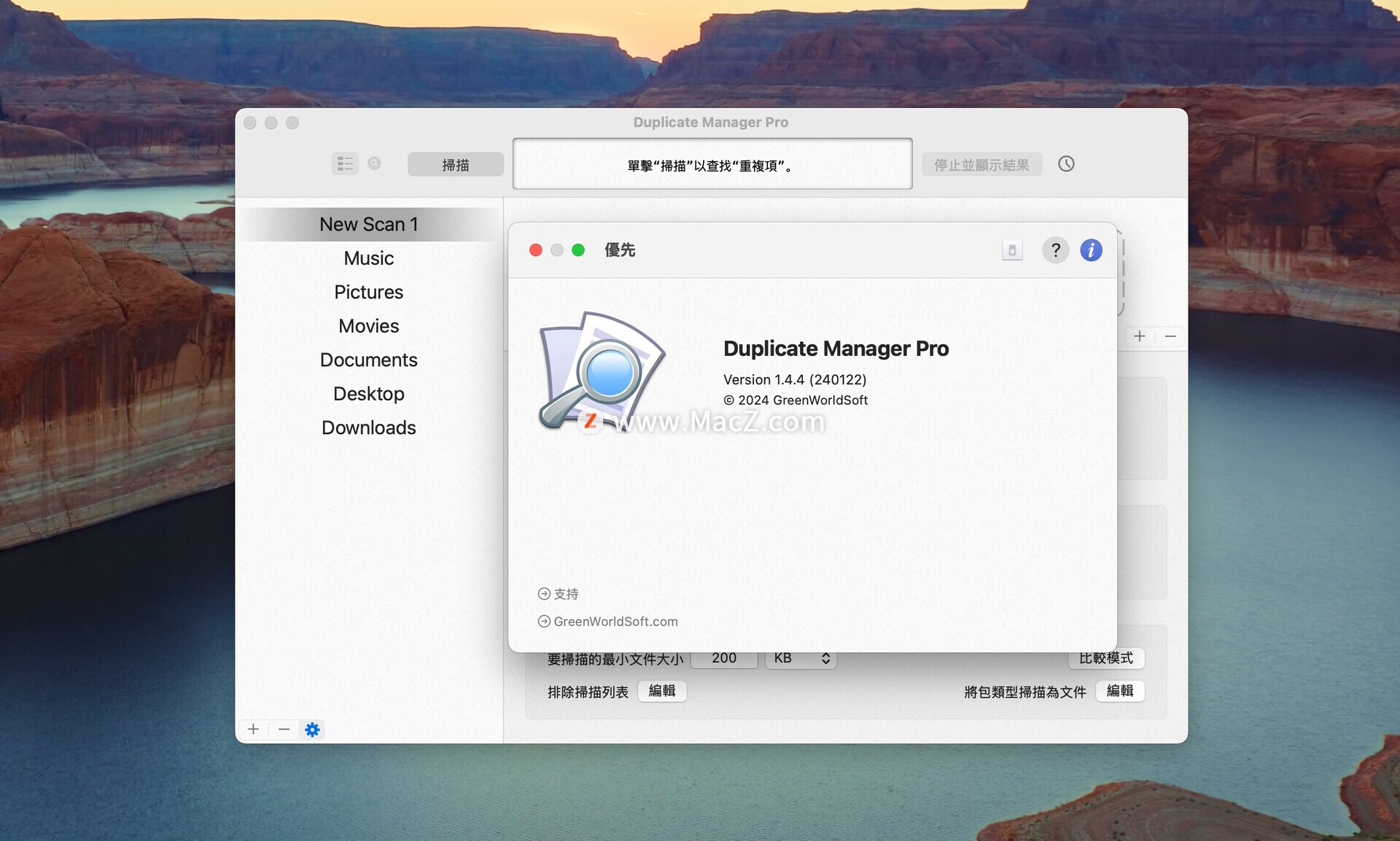Click the Duplicate Manager Pro app icon
This screenshot has height=841, width=1400.
point(602,370)
